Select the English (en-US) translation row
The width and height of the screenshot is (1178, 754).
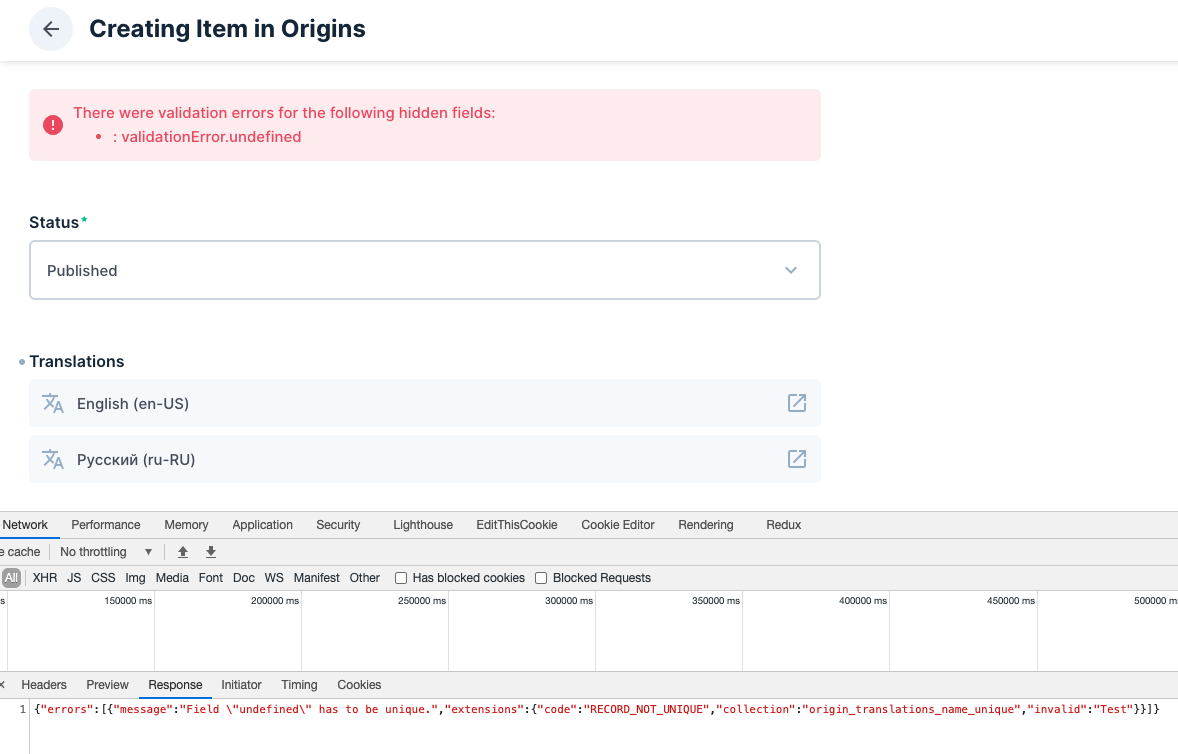[424, 403]
